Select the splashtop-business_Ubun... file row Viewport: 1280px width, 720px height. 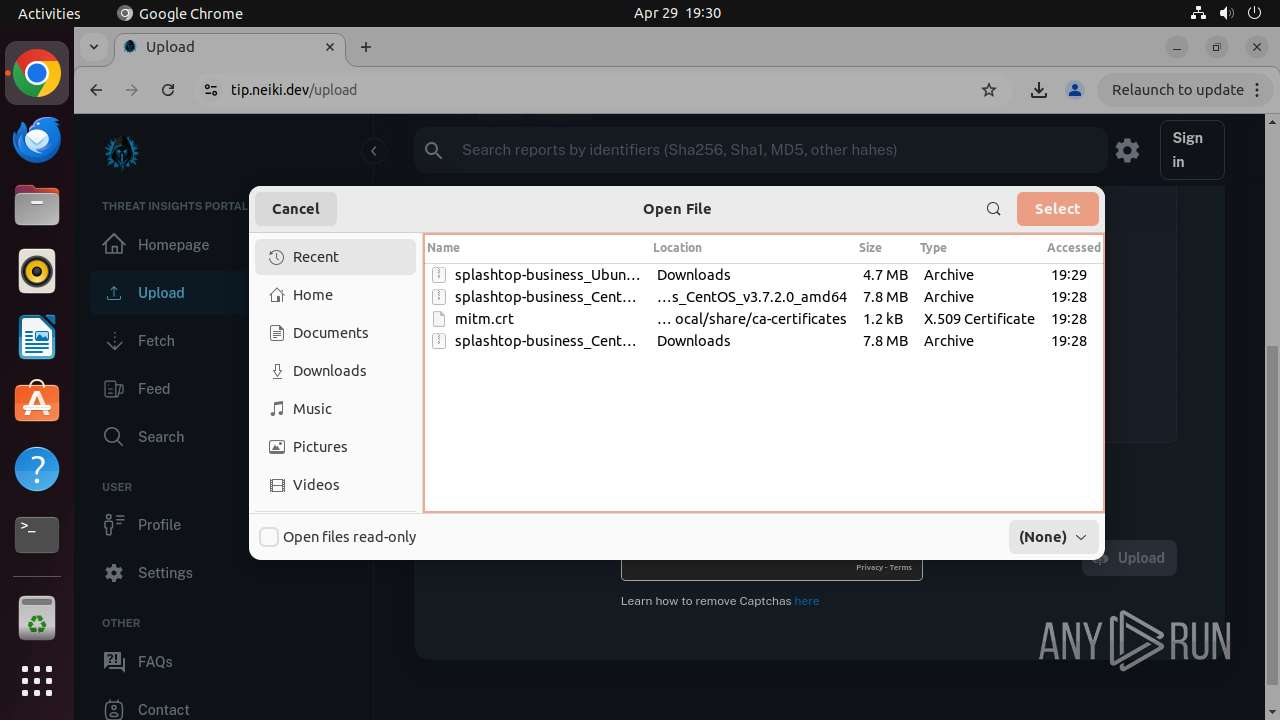[x=764, y=275]
